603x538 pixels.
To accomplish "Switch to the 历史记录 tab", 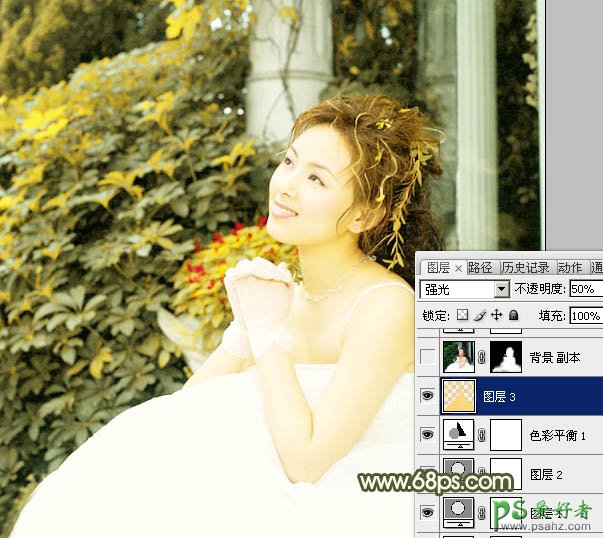I will pyautogui.click(x=526, y=267).
